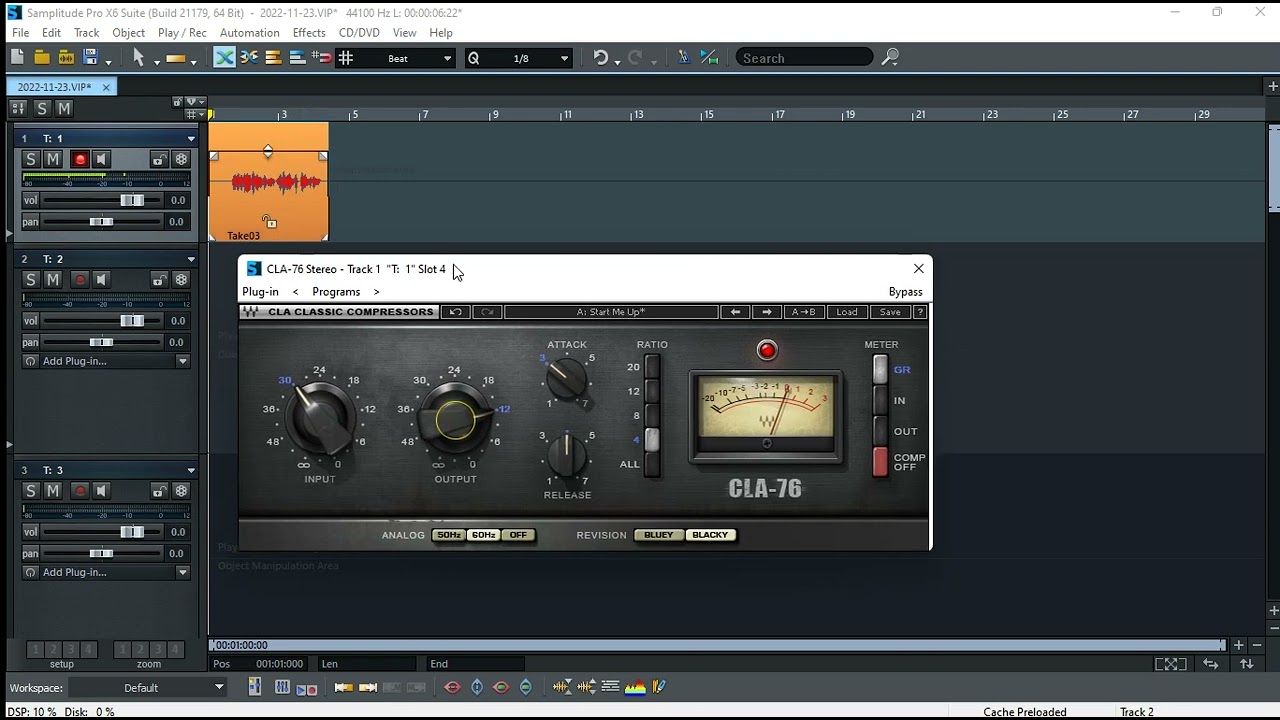This screenshot has width=1280, height=720.
Task: Disarm record on track 1
Action: pyautogui.click(x=80, y=159)
